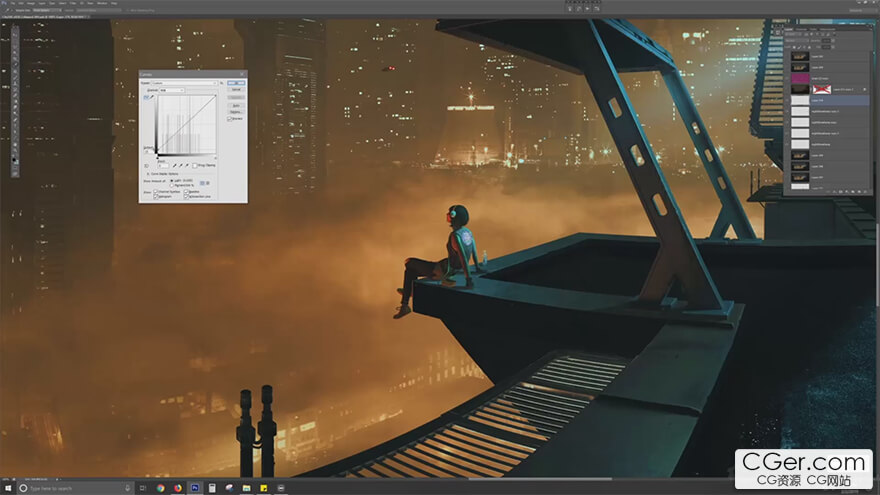Click the Options button in Curves
This screenshot has width=880, height=495.
pos(236,112)
